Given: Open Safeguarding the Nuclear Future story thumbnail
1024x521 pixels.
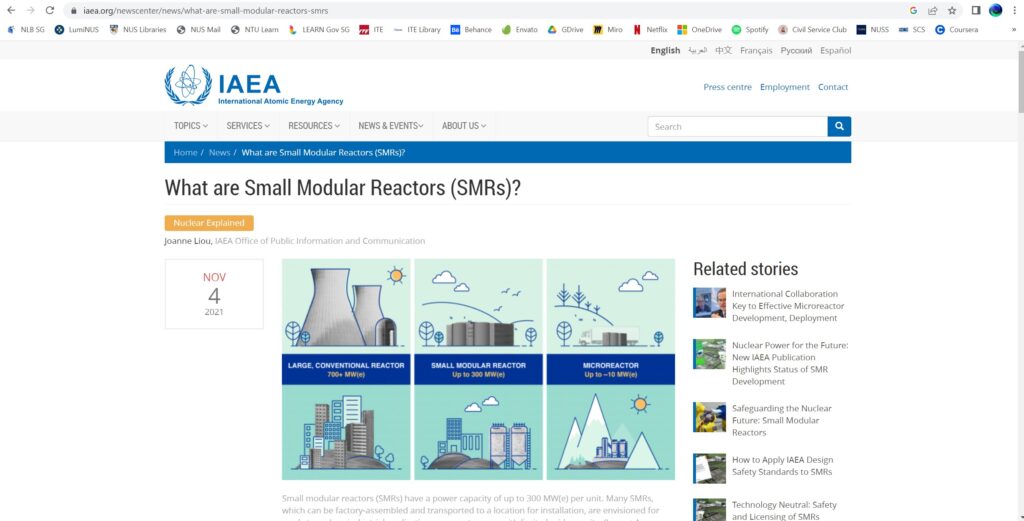Looking at the screenshot, I should 709,417.
